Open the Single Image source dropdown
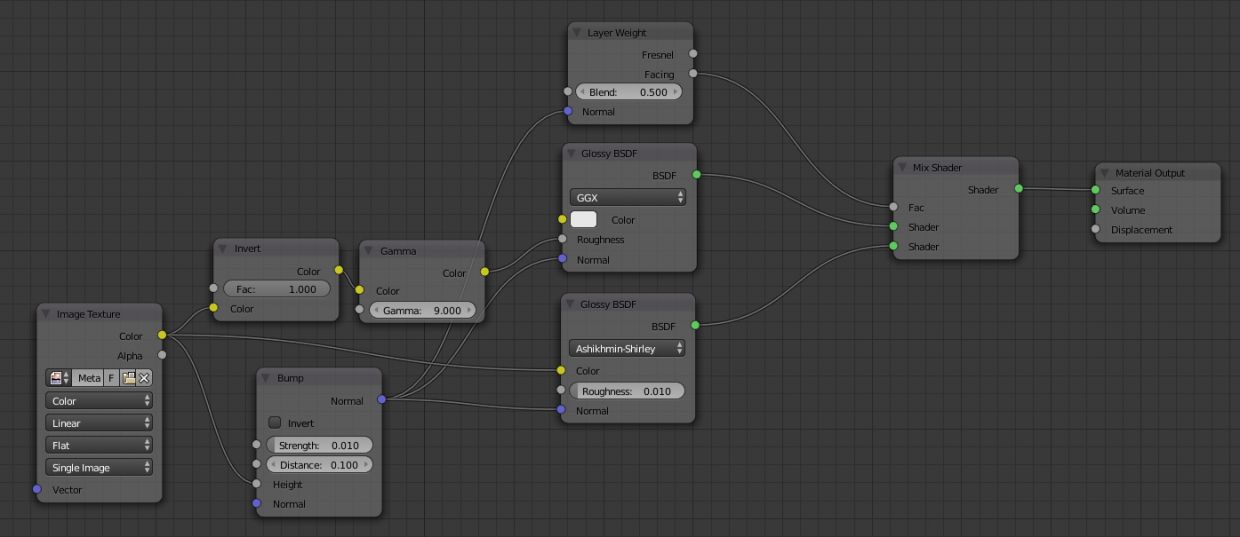The width and height of the screenshot is (1240, 537). (99, 467)
